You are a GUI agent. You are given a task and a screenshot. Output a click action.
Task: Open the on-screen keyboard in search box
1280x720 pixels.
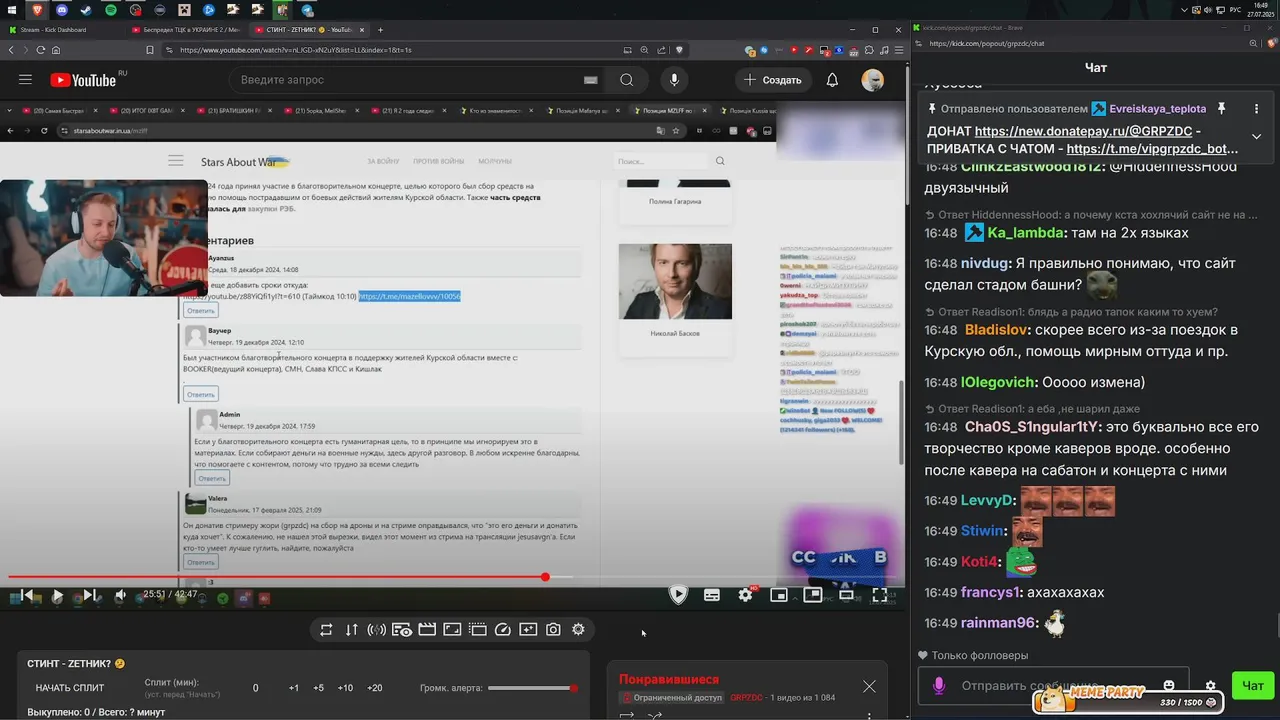(591, 80)
